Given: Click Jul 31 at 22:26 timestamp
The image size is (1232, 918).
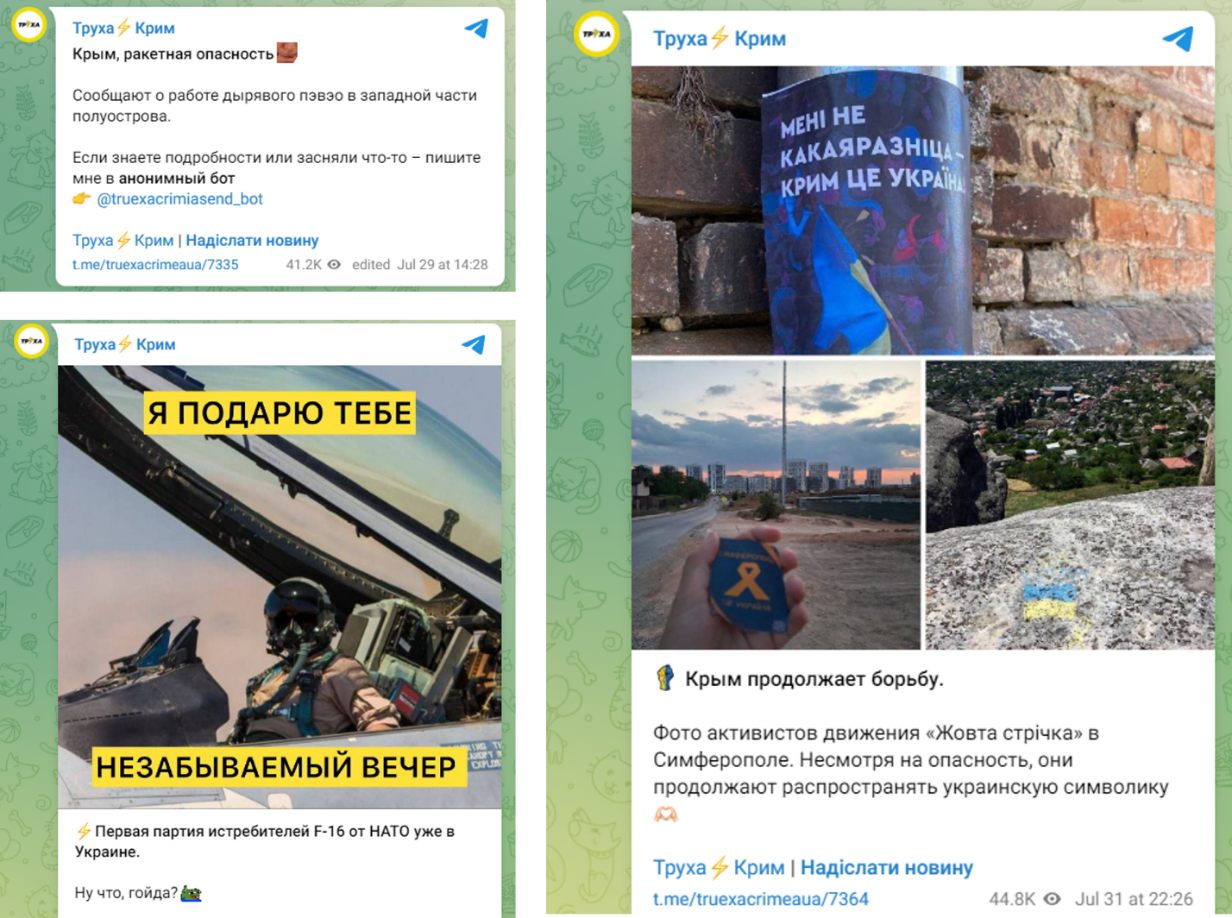Looking at the screenshot, I should (1133, 899).
